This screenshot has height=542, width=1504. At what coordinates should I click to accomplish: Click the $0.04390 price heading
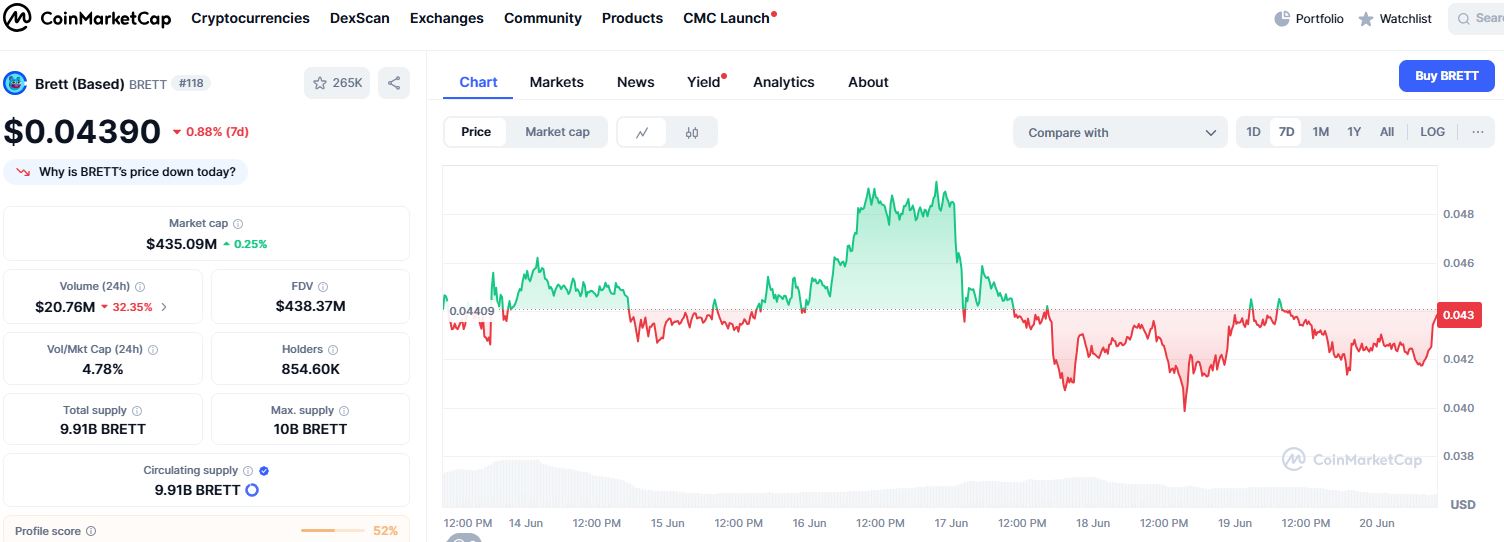coord(82,132)
